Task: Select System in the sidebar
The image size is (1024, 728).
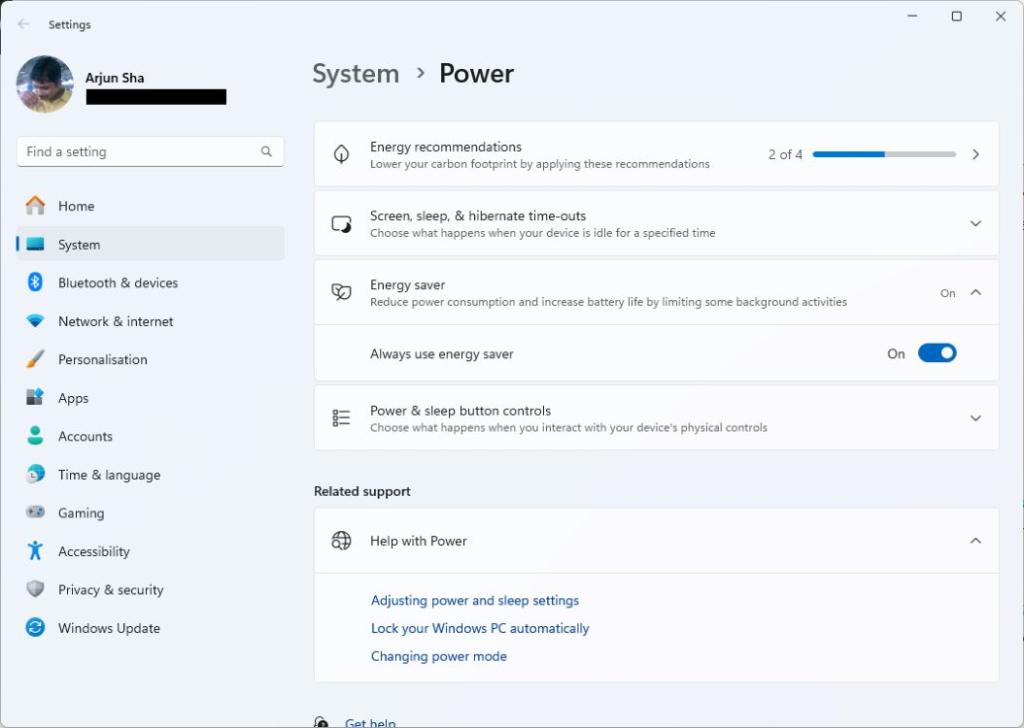Action: point(151,244)
